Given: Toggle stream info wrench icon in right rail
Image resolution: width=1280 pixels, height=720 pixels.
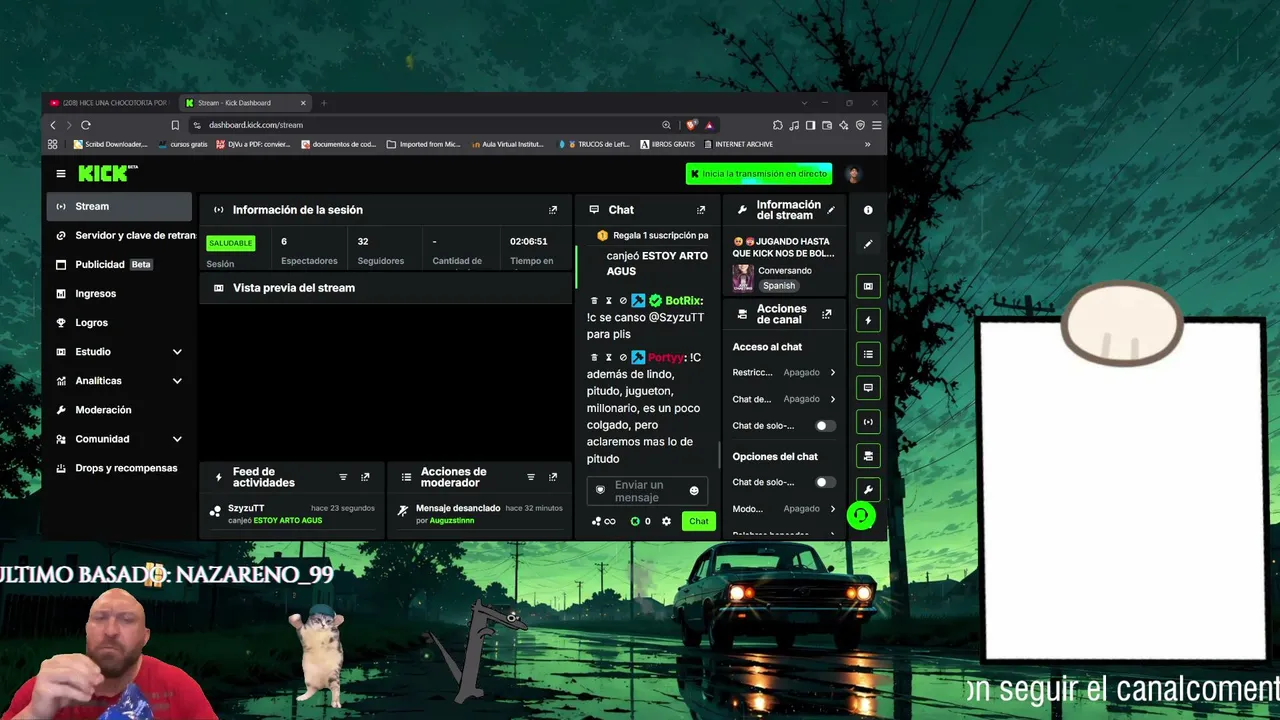Looking at the screenshot, I should (868, 490).
